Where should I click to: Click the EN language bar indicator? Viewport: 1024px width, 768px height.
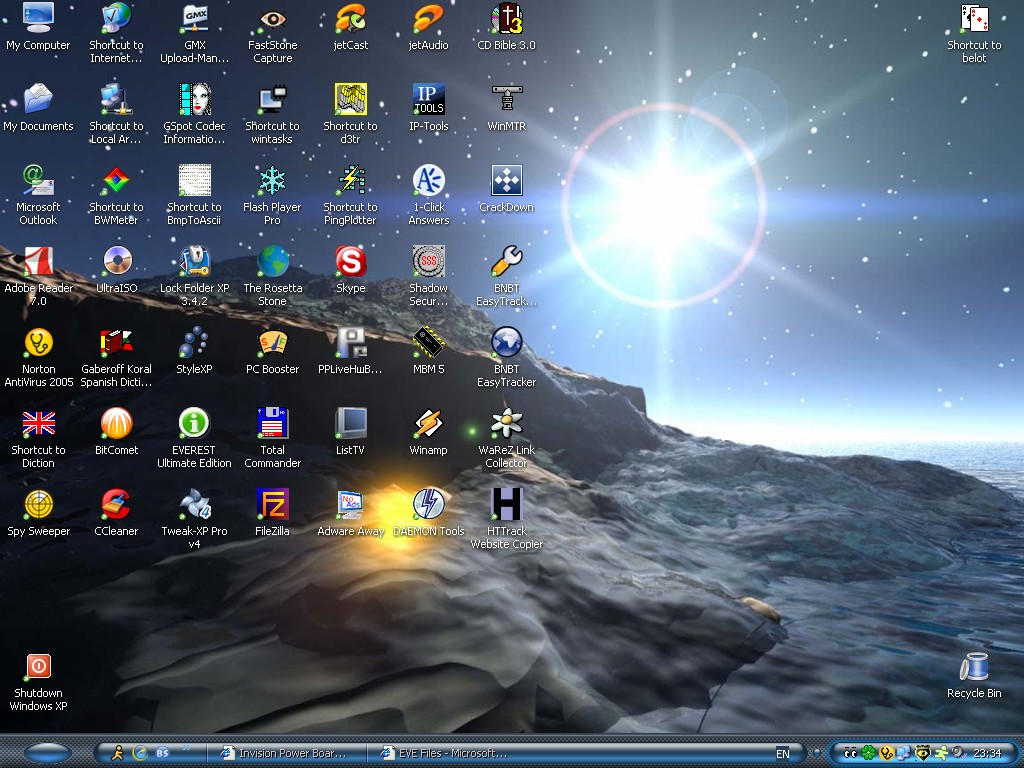tap(782, 754)
